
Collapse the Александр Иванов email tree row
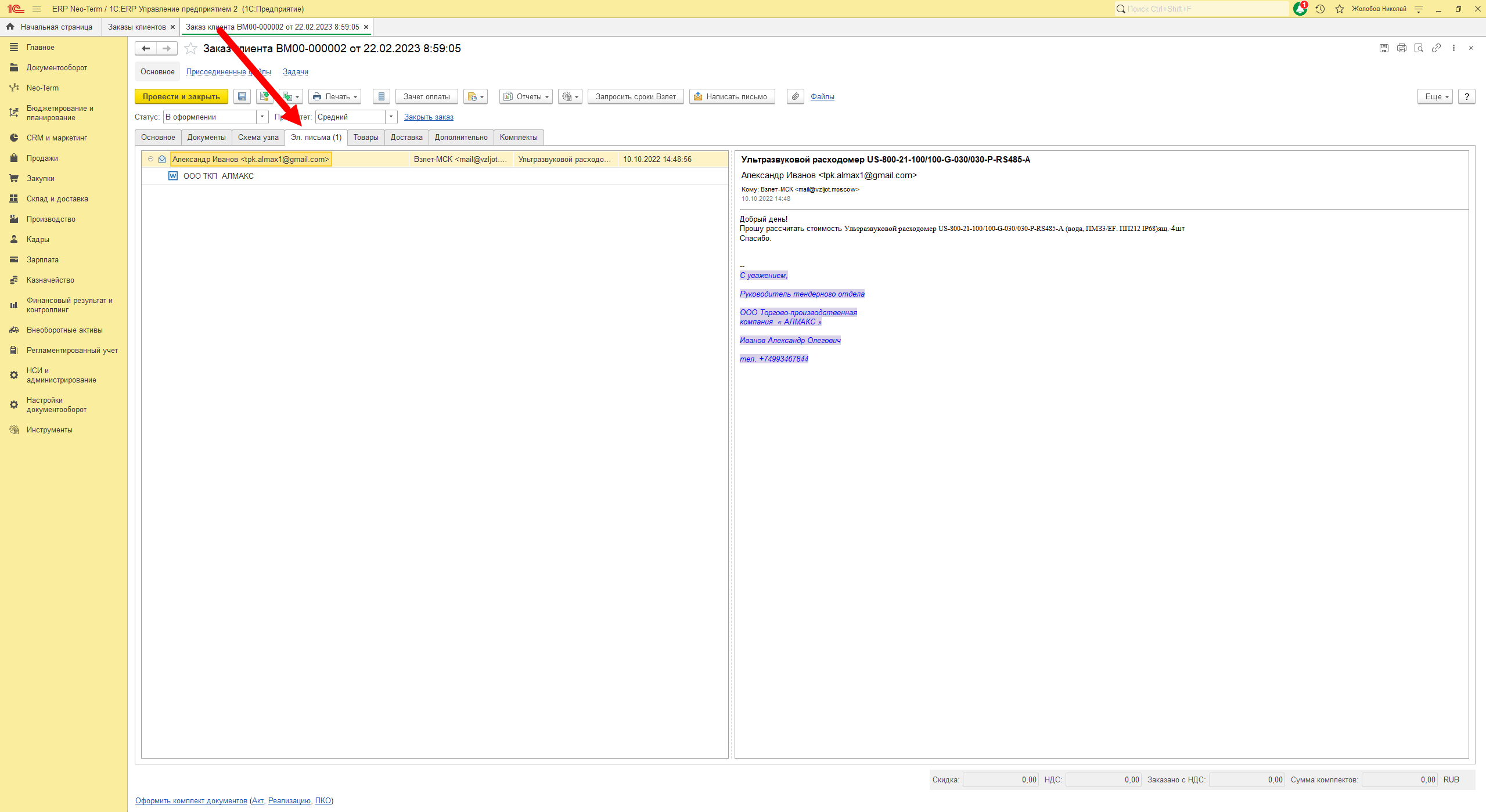tap(150, 159)
